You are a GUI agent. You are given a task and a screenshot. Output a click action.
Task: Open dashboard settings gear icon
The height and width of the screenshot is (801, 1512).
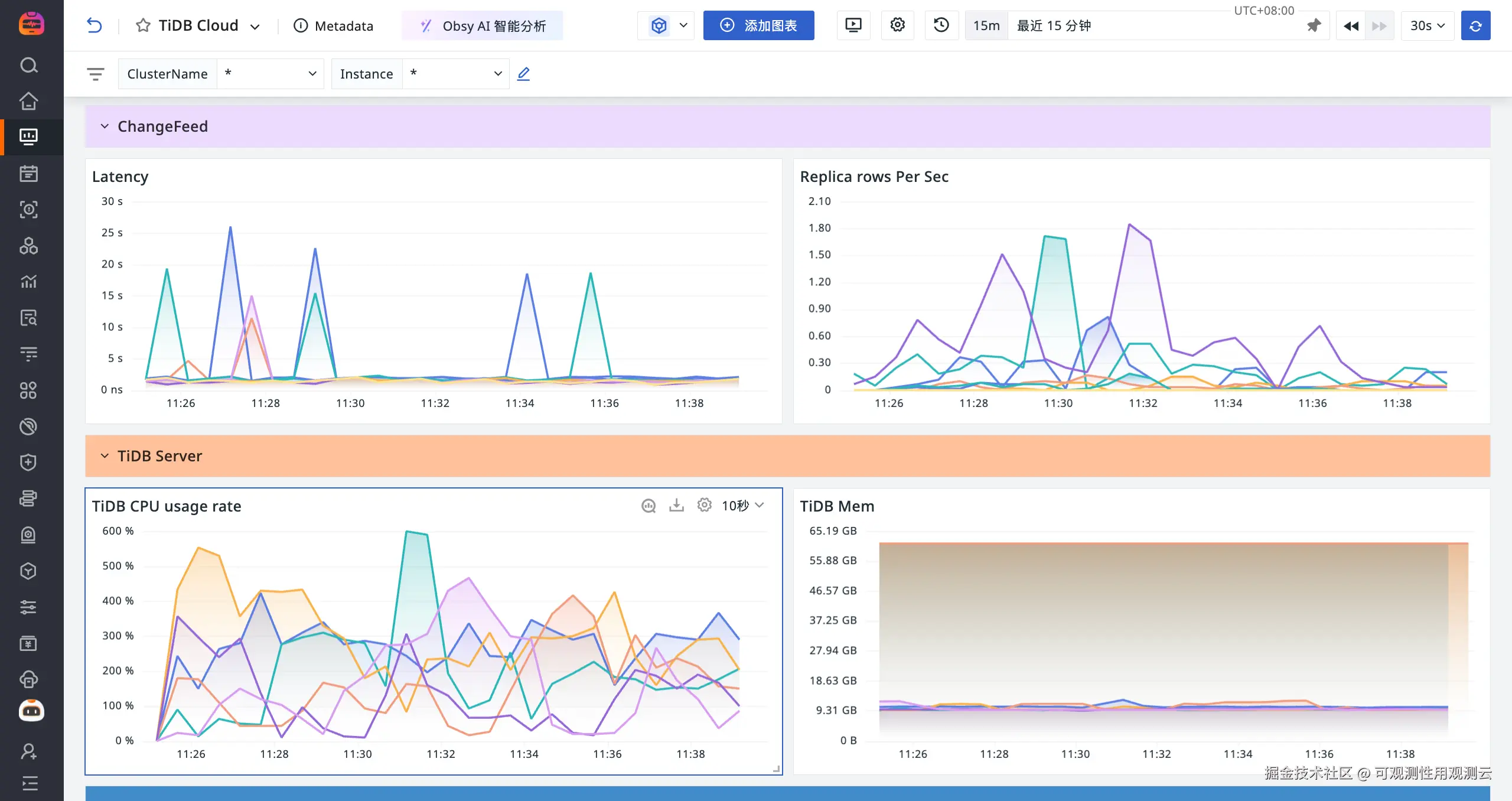898,25
